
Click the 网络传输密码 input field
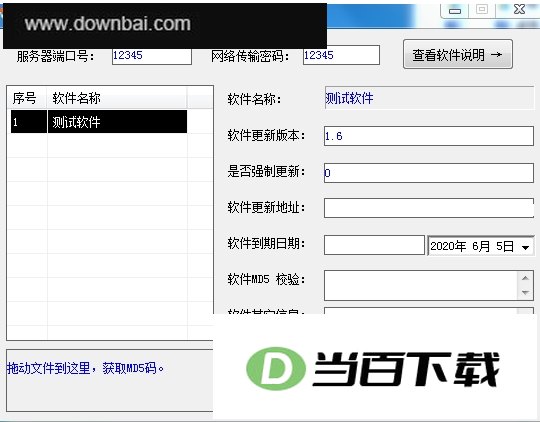[x=341, y=55]
